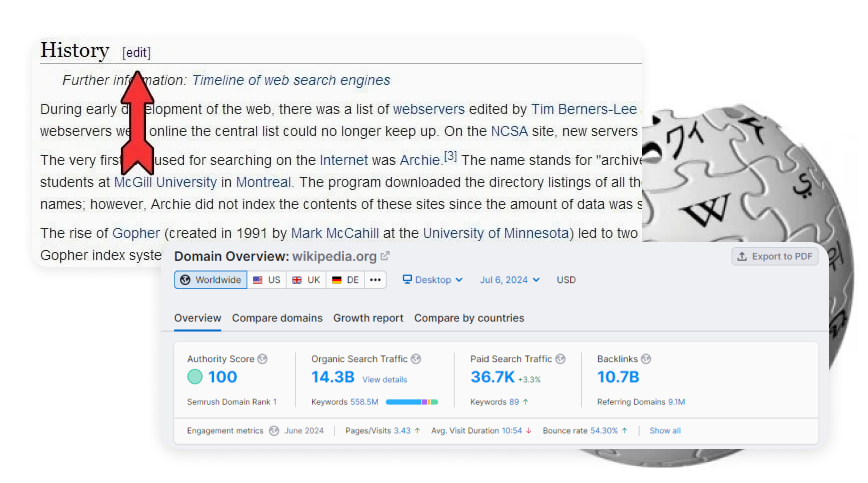Click Organic Search Traffic value 14.3B
This screenshot has height=483, width=868.
click(x=332, y=377)
